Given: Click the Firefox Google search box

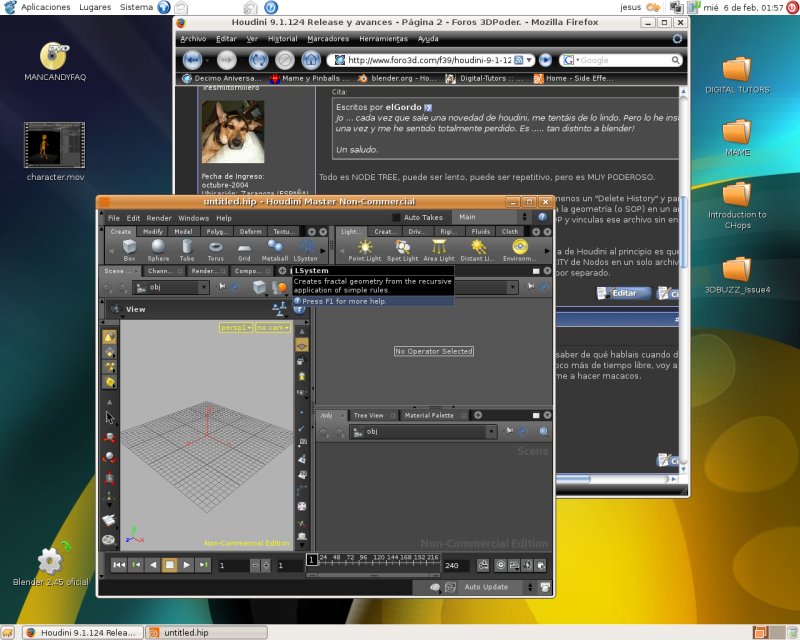Looking at the screenshot, I should click(622, 60).
